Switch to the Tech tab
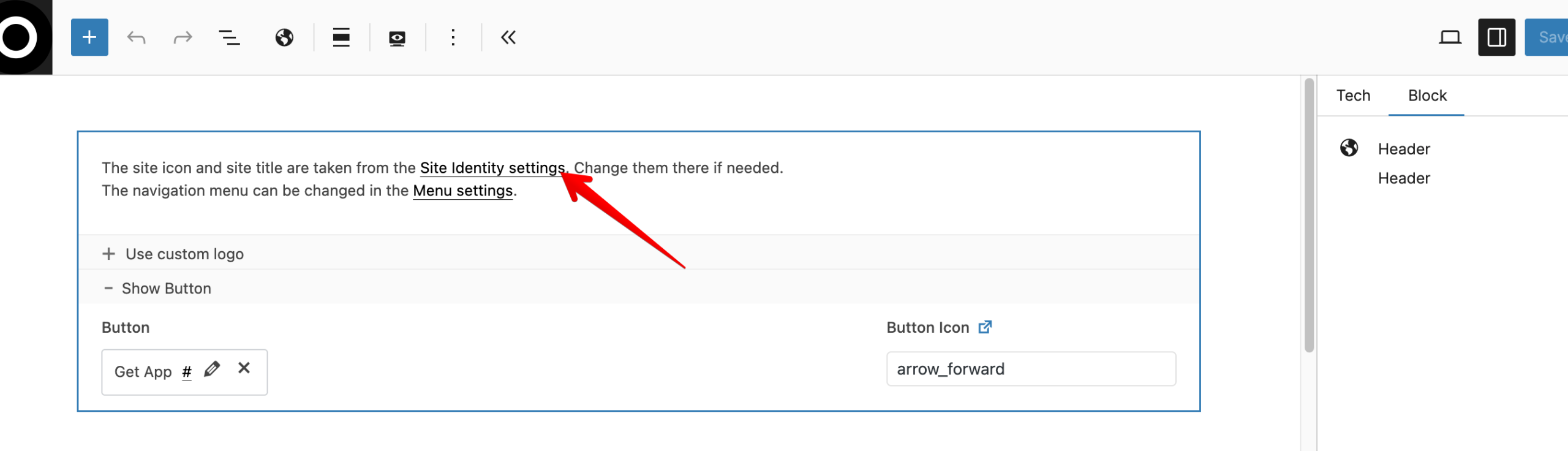Screen dimensions: 1568x451 [1353, 96]
